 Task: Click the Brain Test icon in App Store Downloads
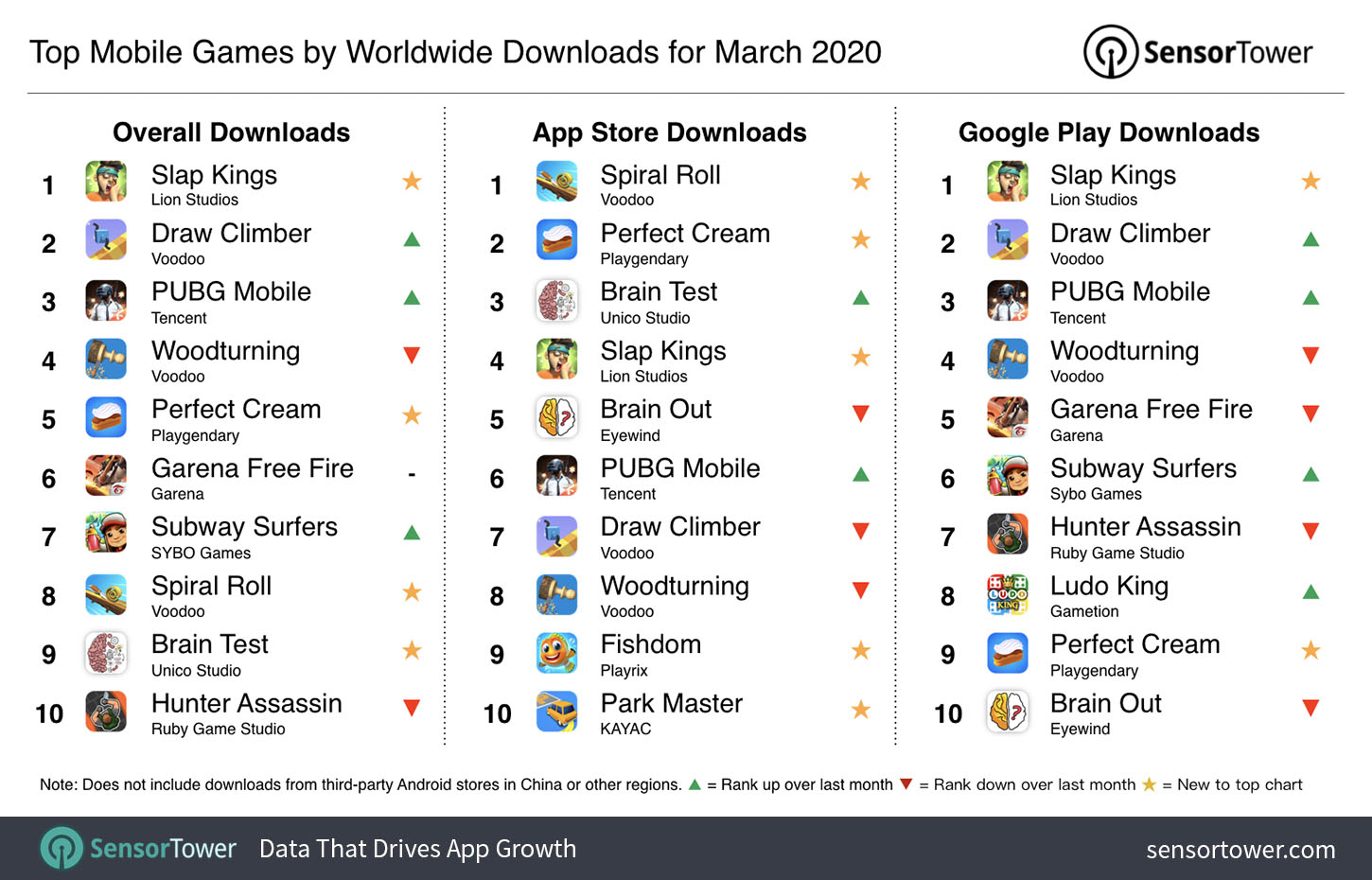[556, 301]
